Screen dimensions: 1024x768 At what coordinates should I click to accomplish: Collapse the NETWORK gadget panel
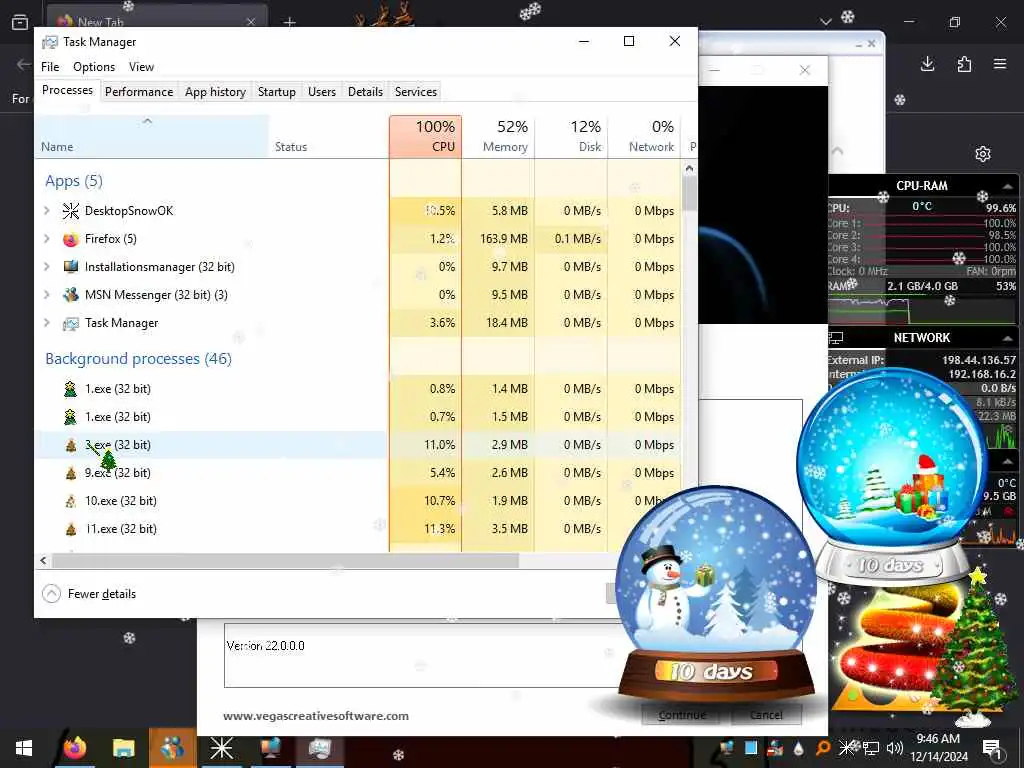coord(1008,338)
